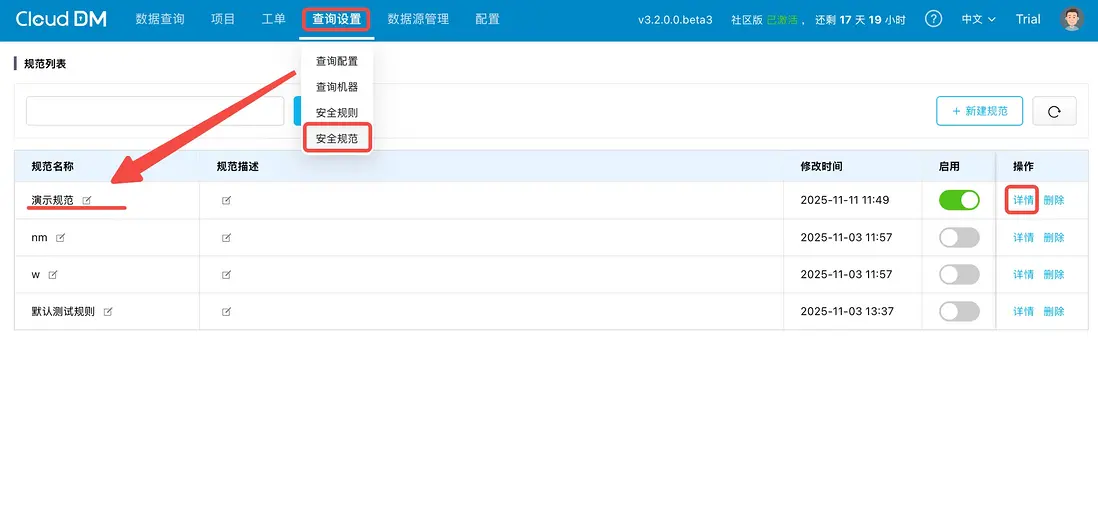Select 查询机器 from dropdown menu

[x=337, y=87]
